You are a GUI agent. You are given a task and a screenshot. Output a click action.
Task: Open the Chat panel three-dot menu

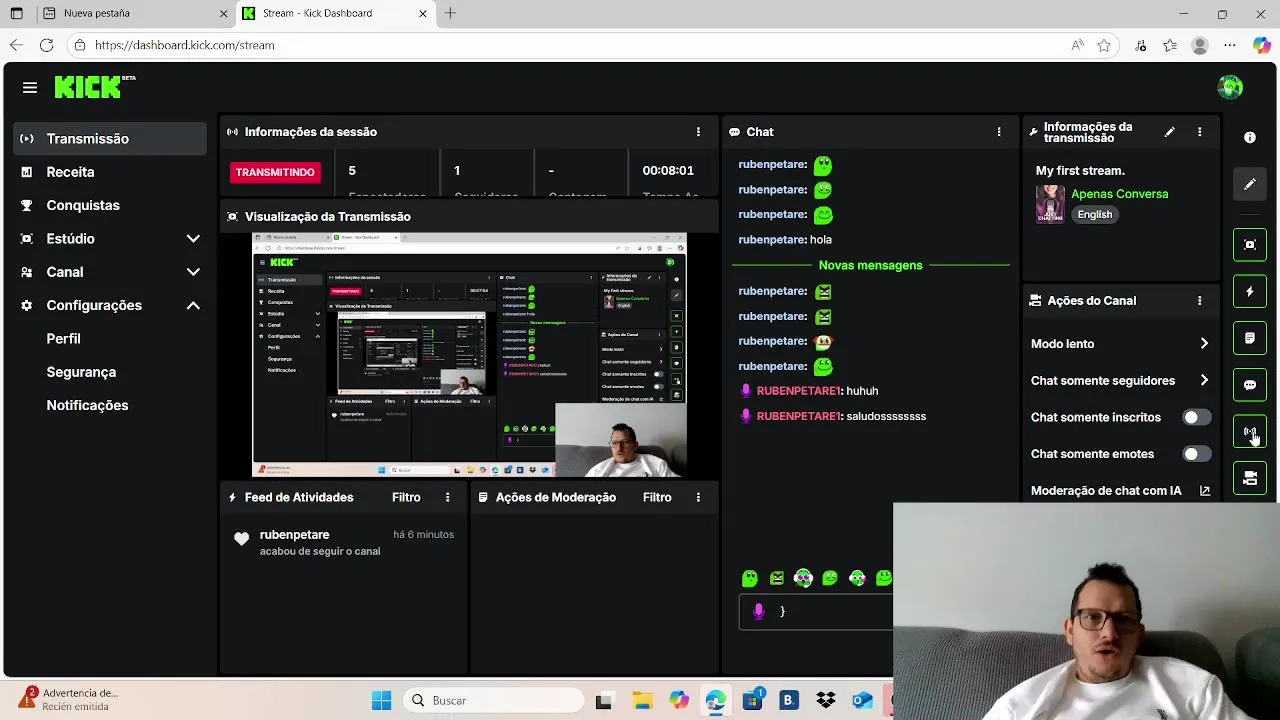[x=998, y=132]
